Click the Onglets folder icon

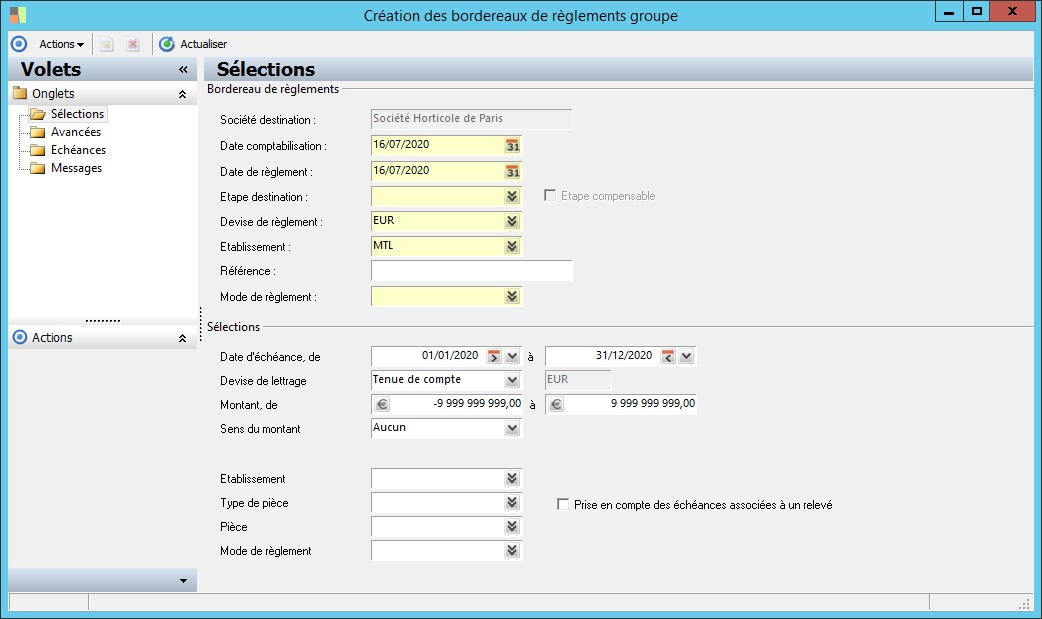point(21,93)
